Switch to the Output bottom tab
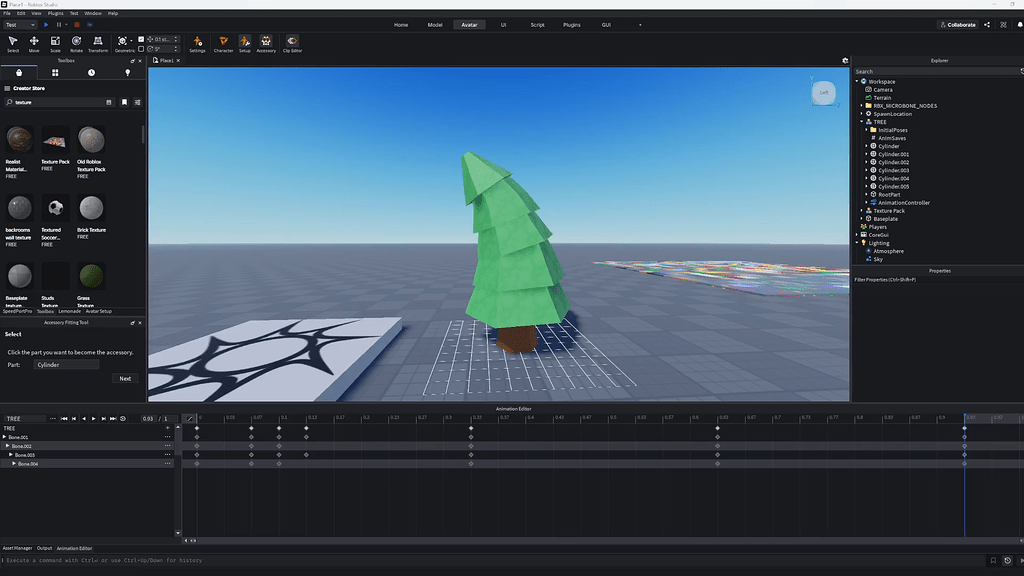 coord(44,549)
